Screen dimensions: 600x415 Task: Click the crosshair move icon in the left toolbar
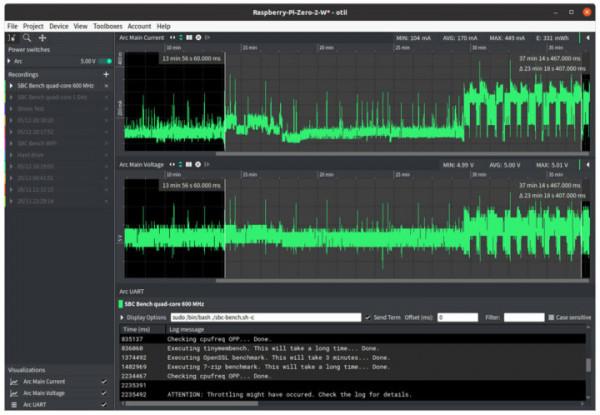(42, 37)
